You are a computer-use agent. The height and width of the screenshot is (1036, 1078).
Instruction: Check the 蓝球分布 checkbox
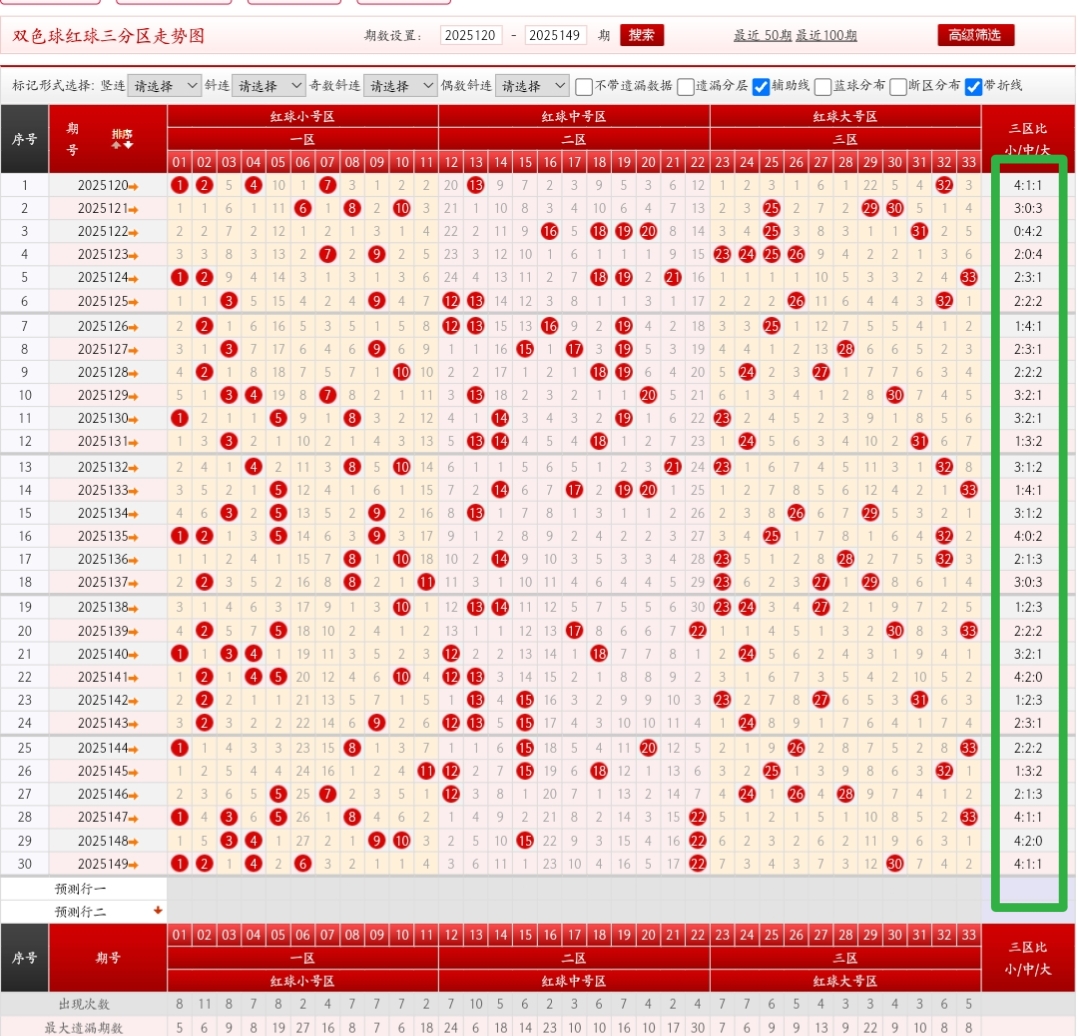coord(823,86)
